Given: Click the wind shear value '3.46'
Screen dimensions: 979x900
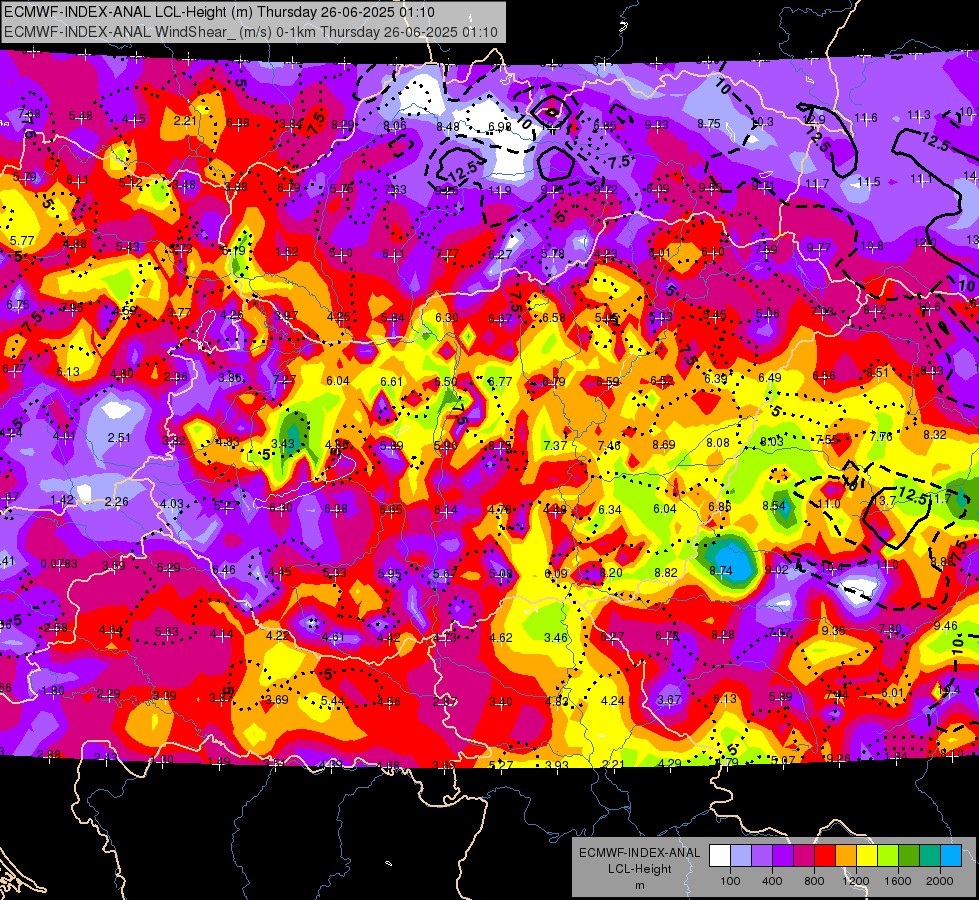Looking at the screenshot, I should [x=556, y=638].
